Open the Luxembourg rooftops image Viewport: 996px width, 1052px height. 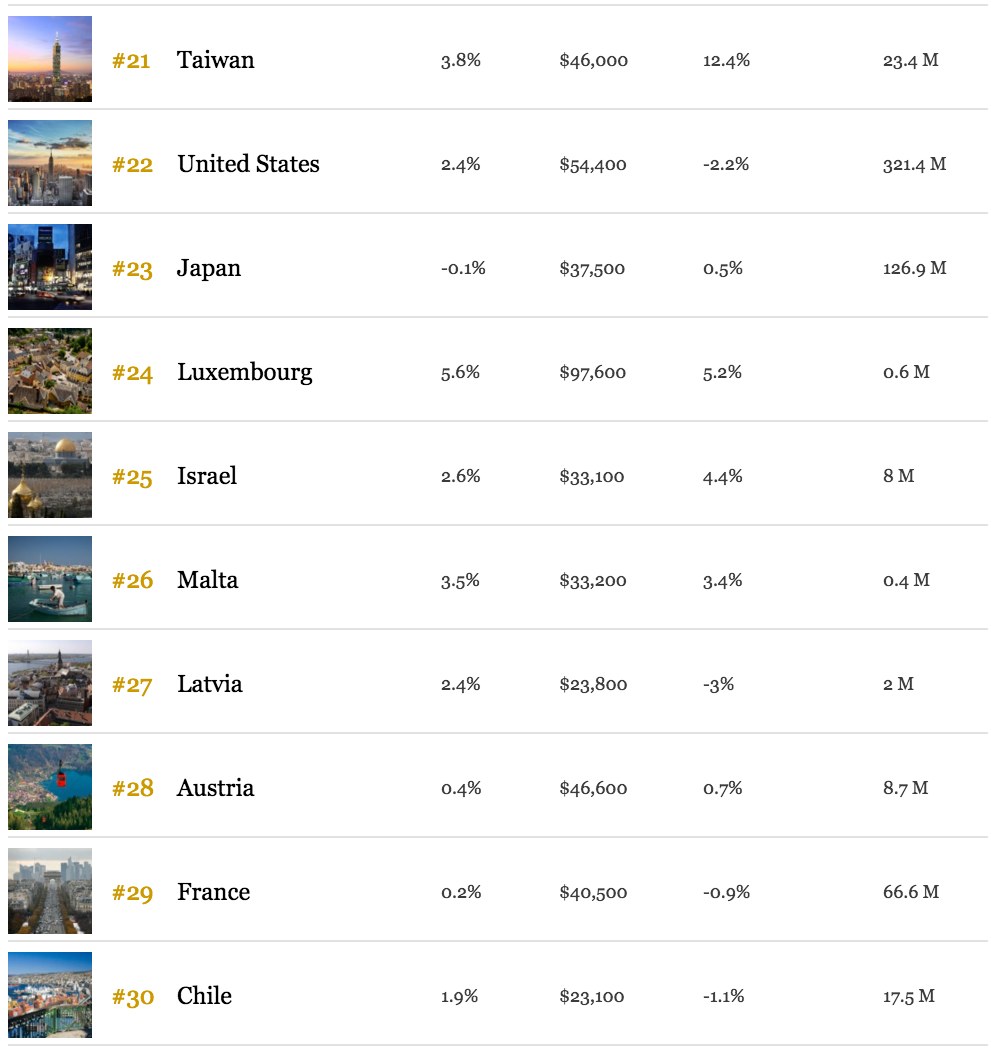click(50, 371)
